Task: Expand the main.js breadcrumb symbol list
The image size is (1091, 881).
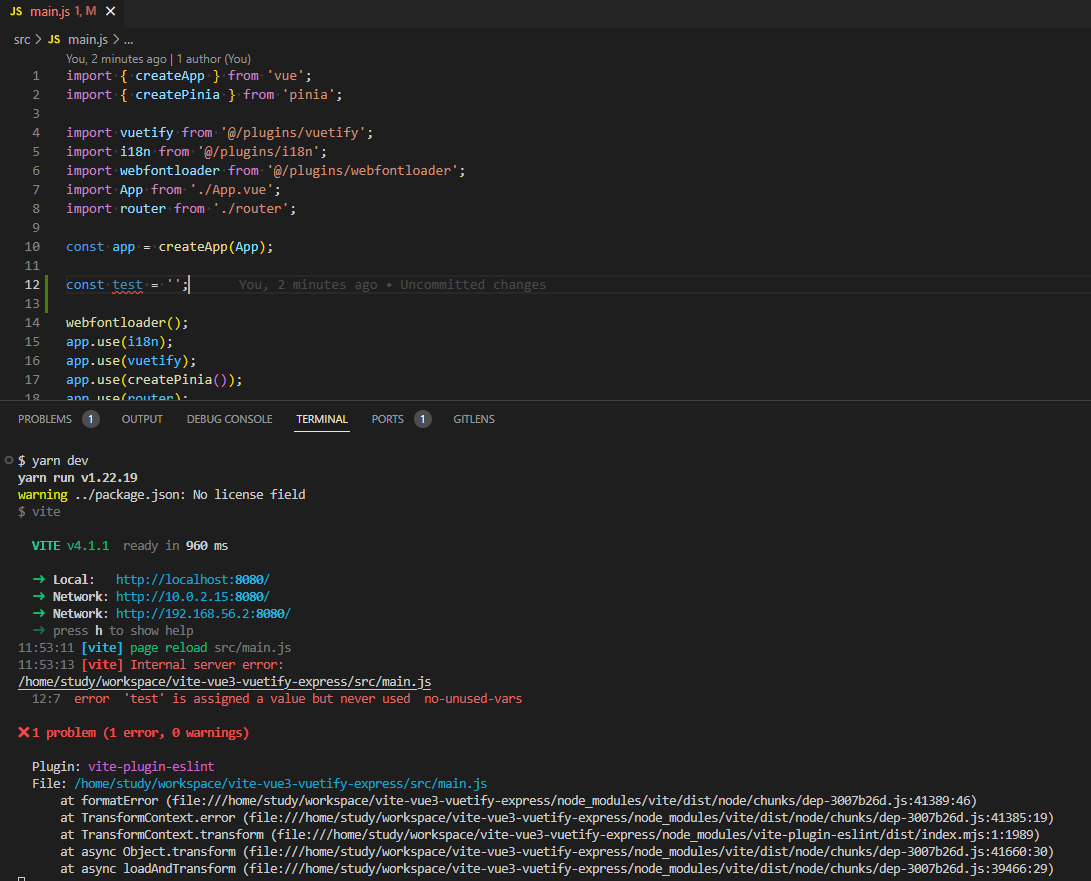Action: 87,39
